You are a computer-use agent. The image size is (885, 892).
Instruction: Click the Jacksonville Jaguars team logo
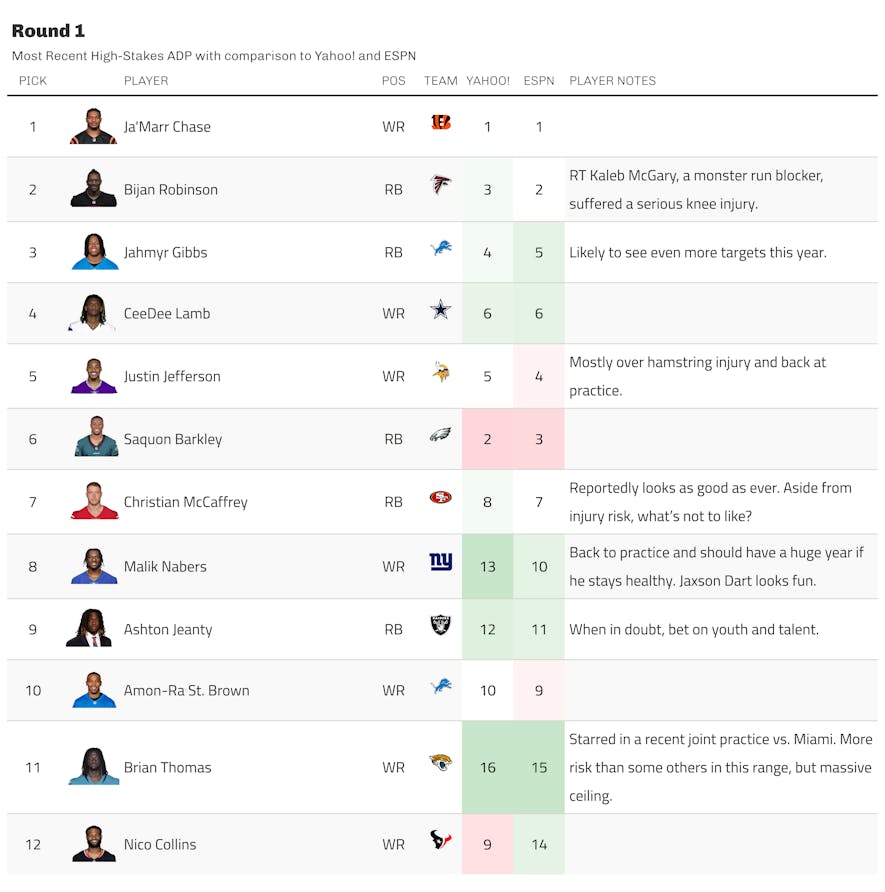click(x=441, y=762)
